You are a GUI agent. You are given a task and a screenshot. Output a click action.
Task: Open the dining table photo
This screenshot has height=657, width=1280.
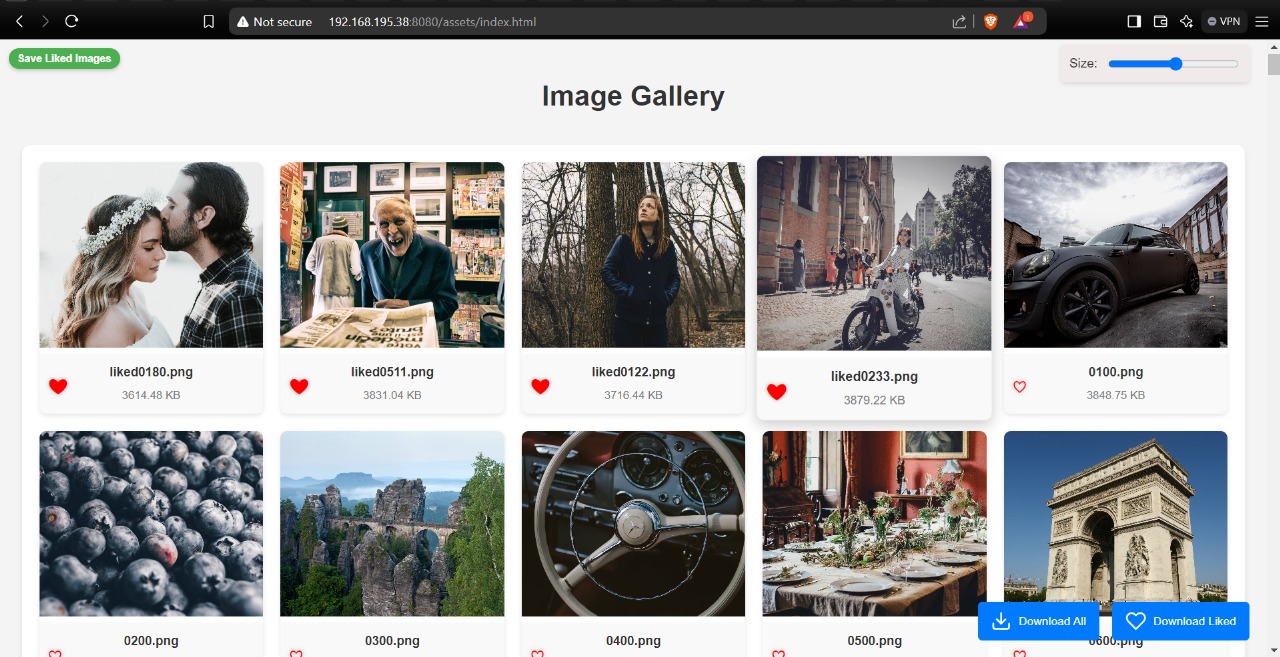[874, 523]
